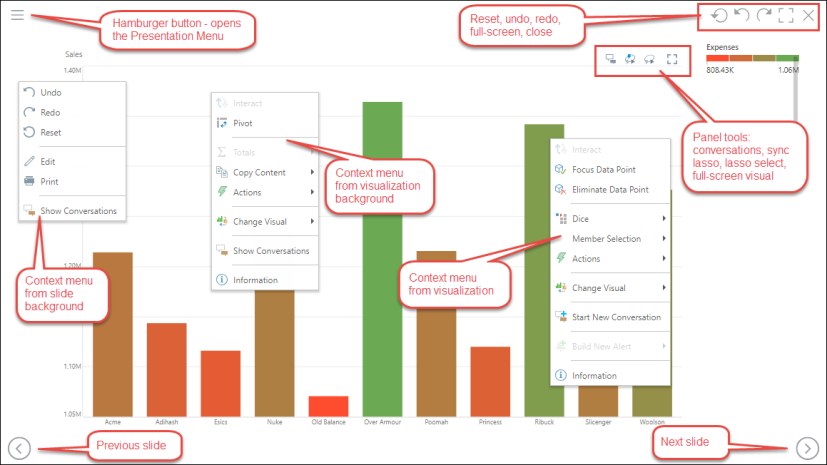The image size is (827, 465).
Task: Activate the lasso select panel tool
Action: pos(650,59)
